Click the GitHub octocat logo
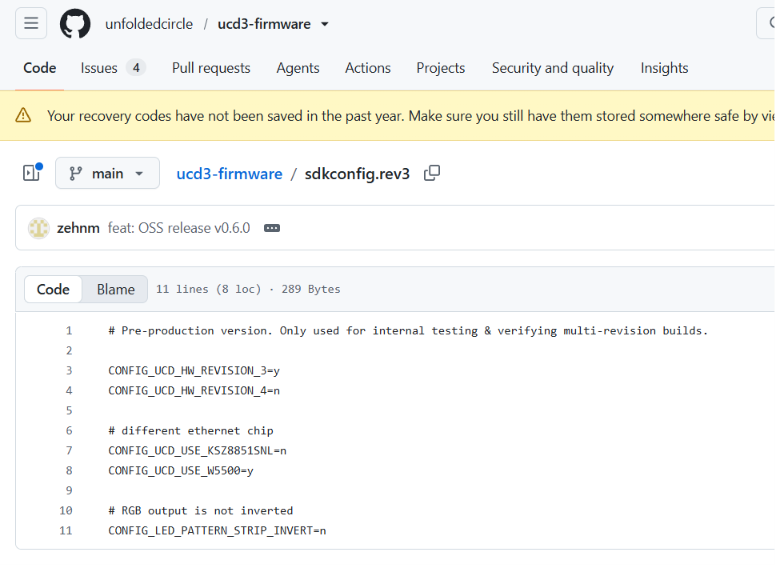Screen dimensions: 775x565 (75, 23)
